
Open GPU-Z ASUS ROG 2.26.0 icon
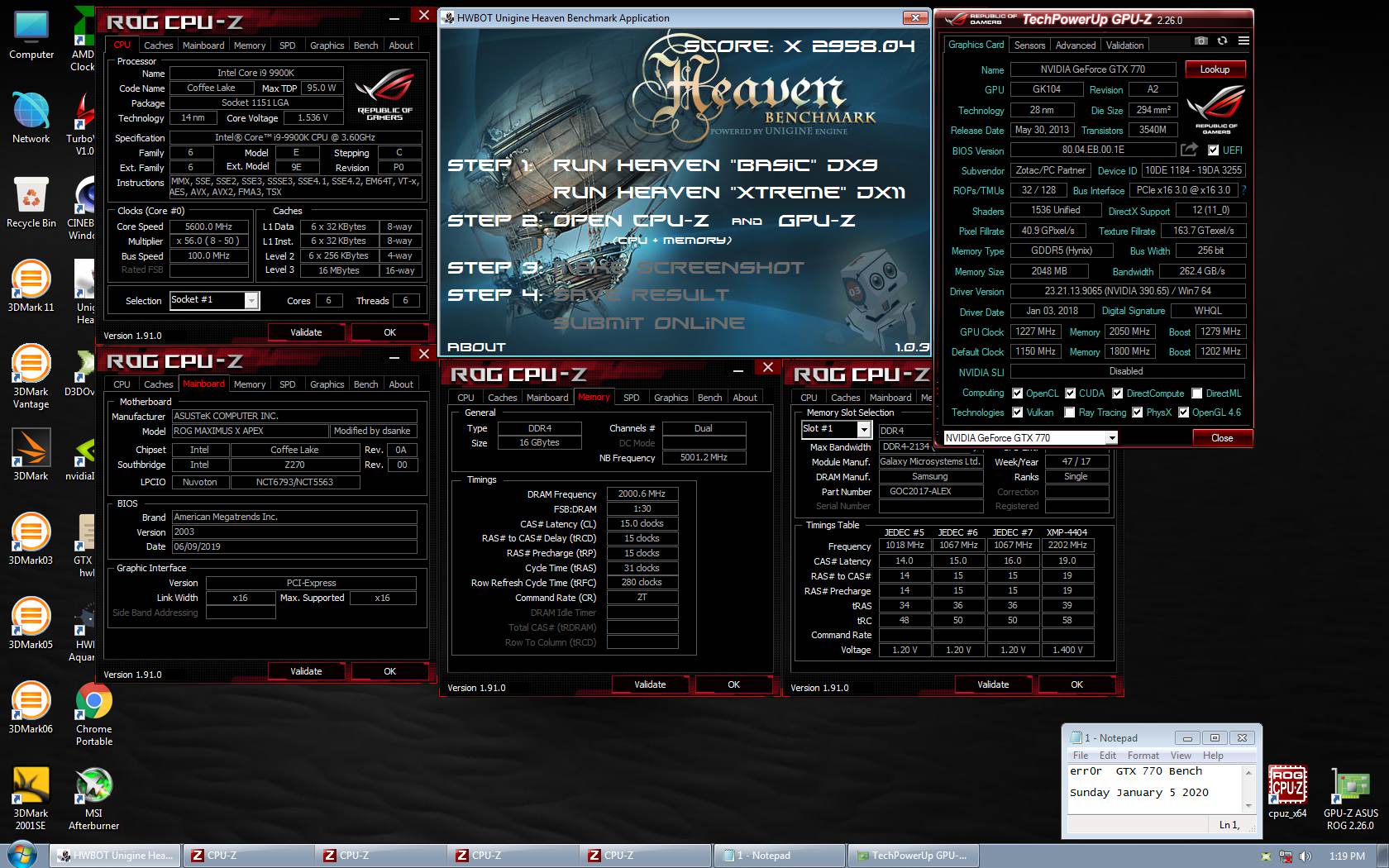1350,798
